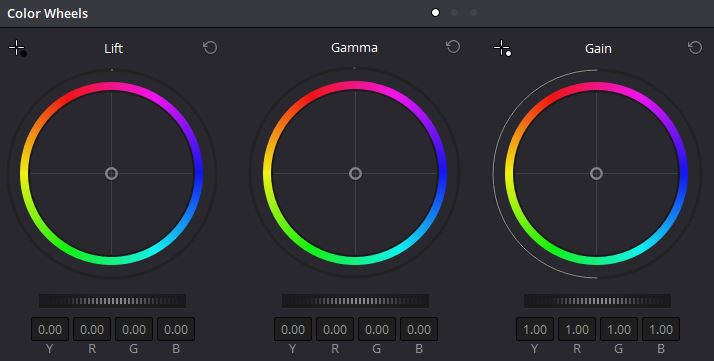Select the Gain R value field
Image resolution: width=714 pixels, height=361 pixels.
[x=577, y=329]
